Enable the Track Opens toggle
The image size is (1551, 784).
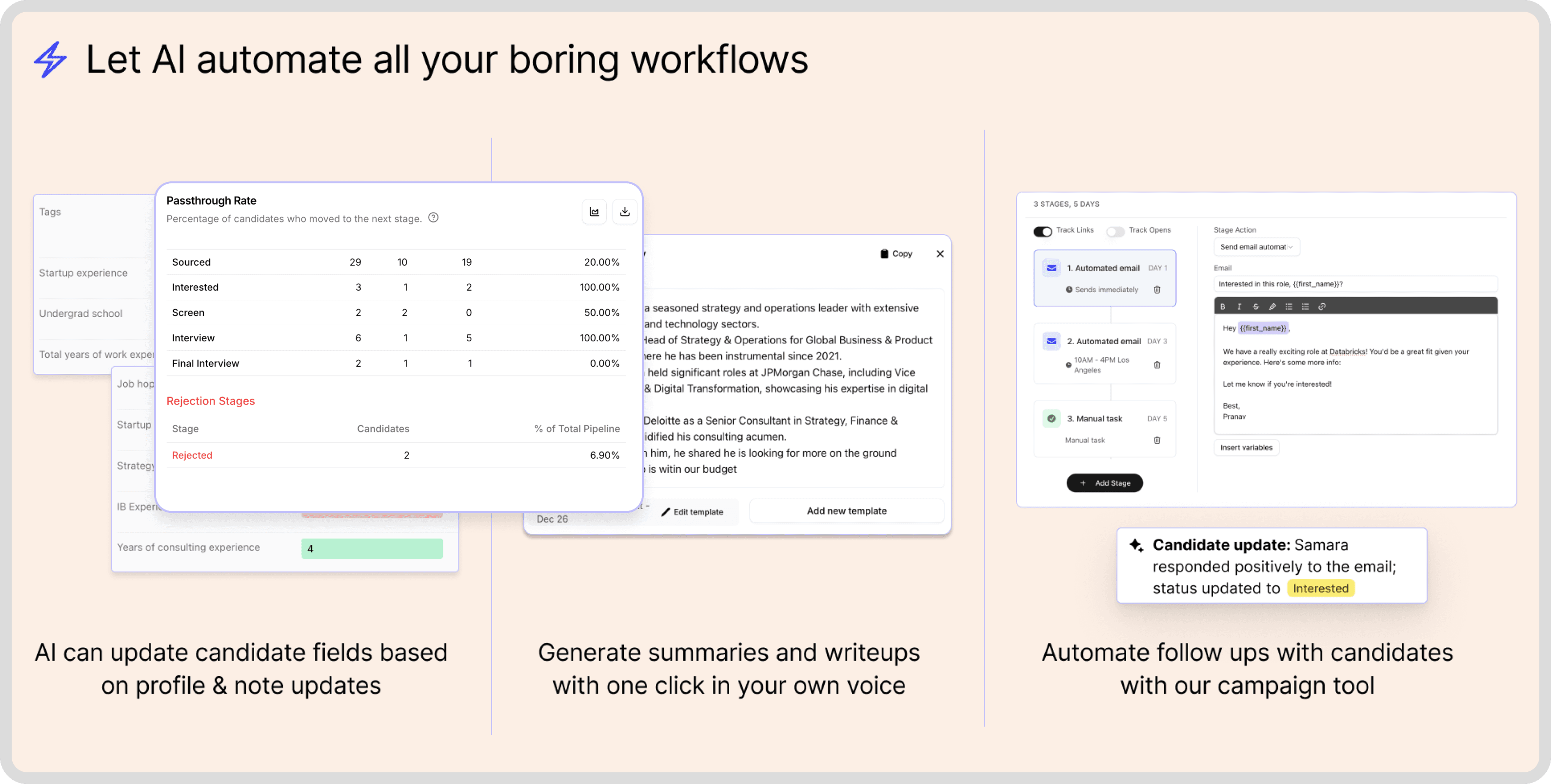click(x=1115, y=232)
